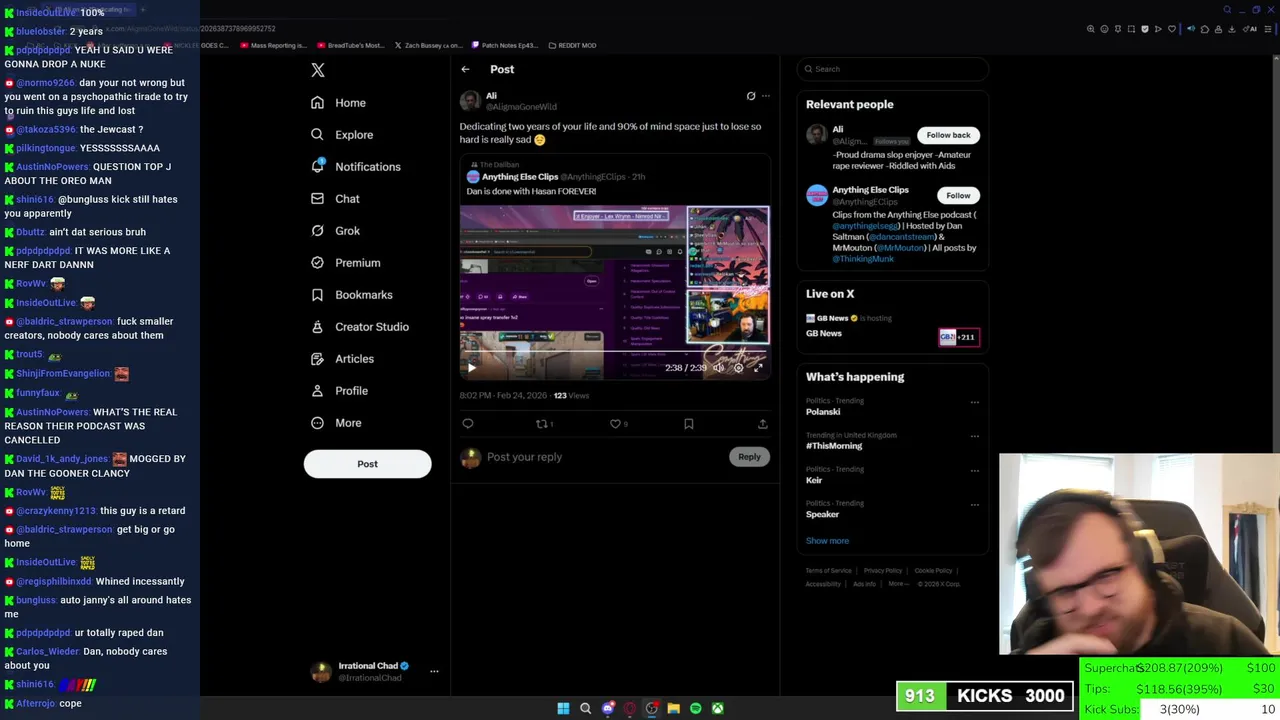Expand the More sidebar menu

click(x=336, y=423)
